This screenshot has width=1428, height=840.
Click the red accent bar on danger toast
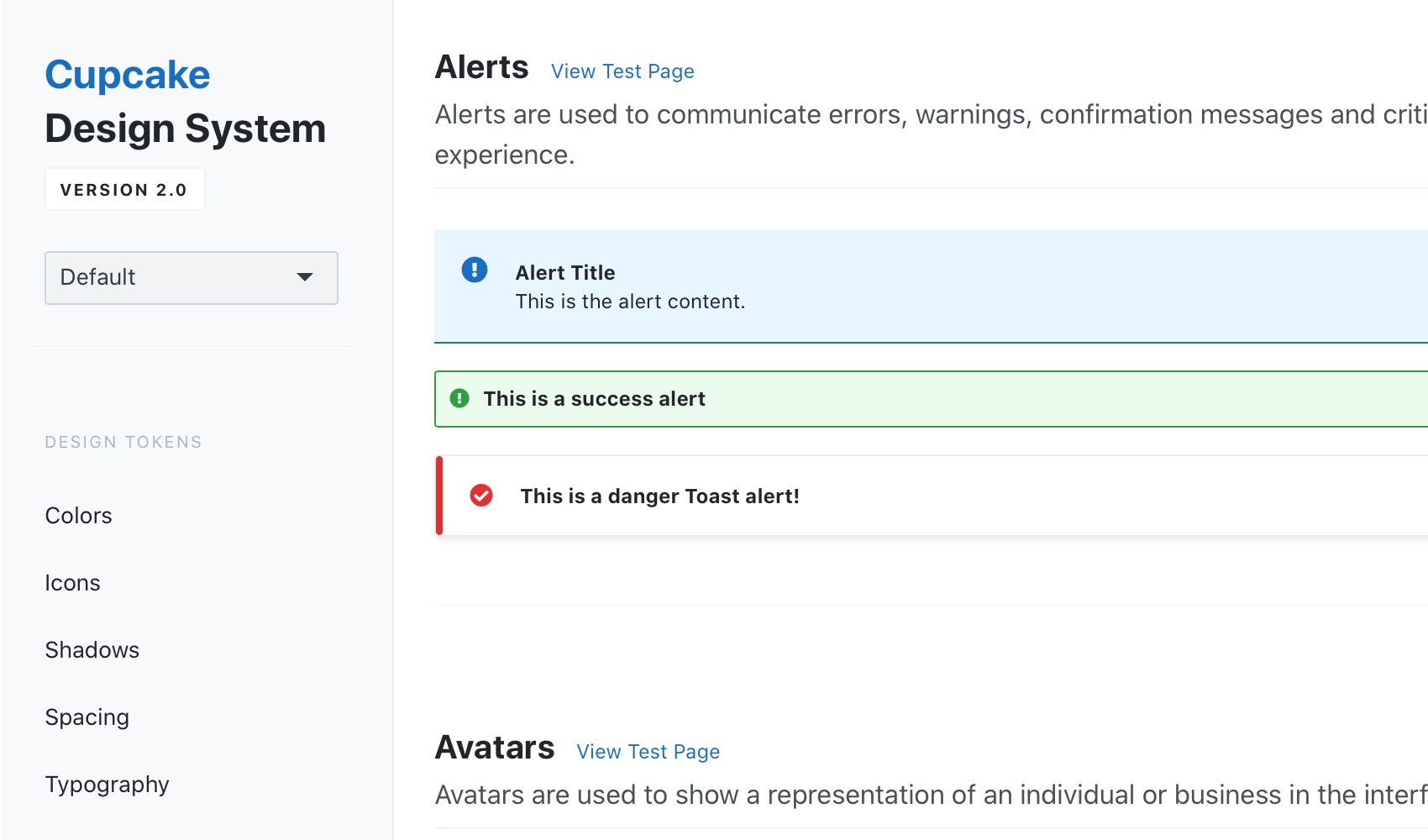438,496
